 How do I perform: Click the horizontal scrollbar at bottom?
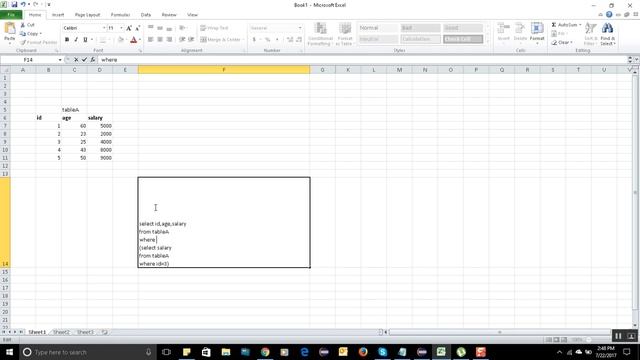[x=499, y=332]
